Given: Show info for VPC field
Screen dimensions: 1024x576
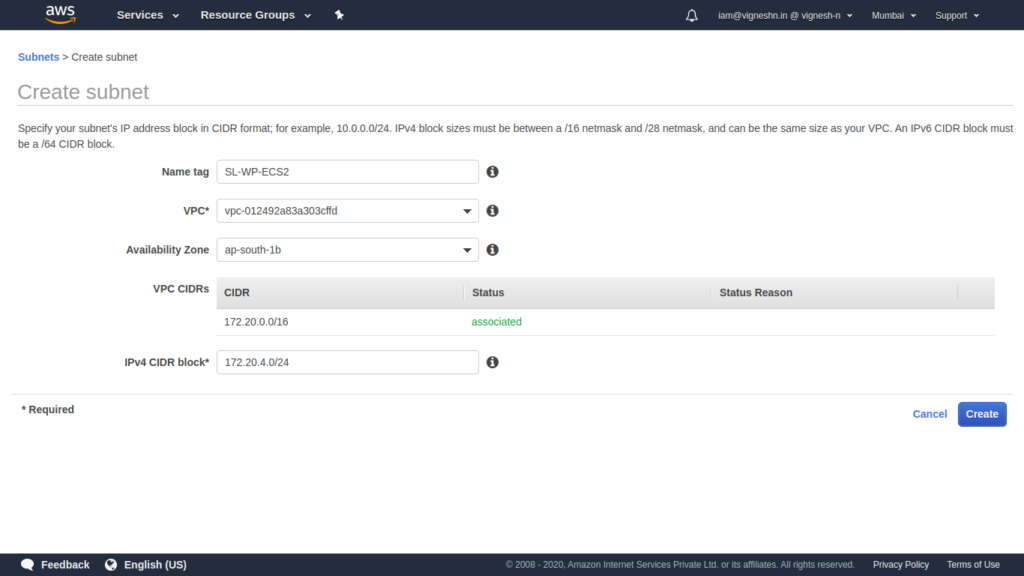Looking at the screenshot, I should [x=492, y=211].
